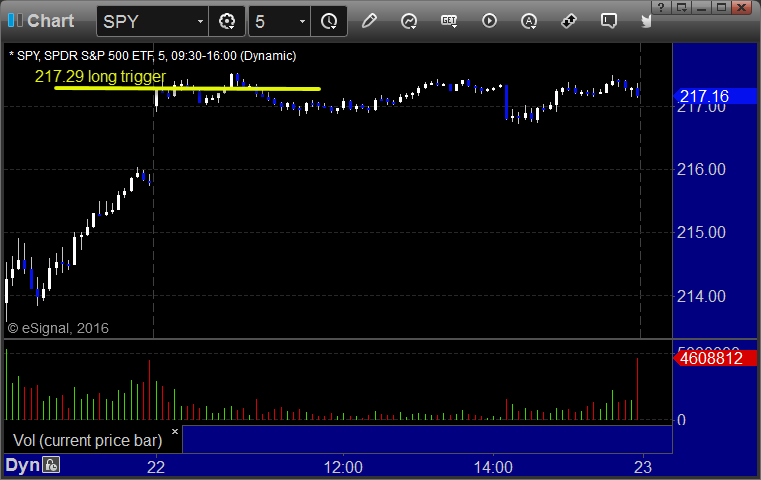
Task: Click the Chart pause bars icon
Action: coord(15,20)
